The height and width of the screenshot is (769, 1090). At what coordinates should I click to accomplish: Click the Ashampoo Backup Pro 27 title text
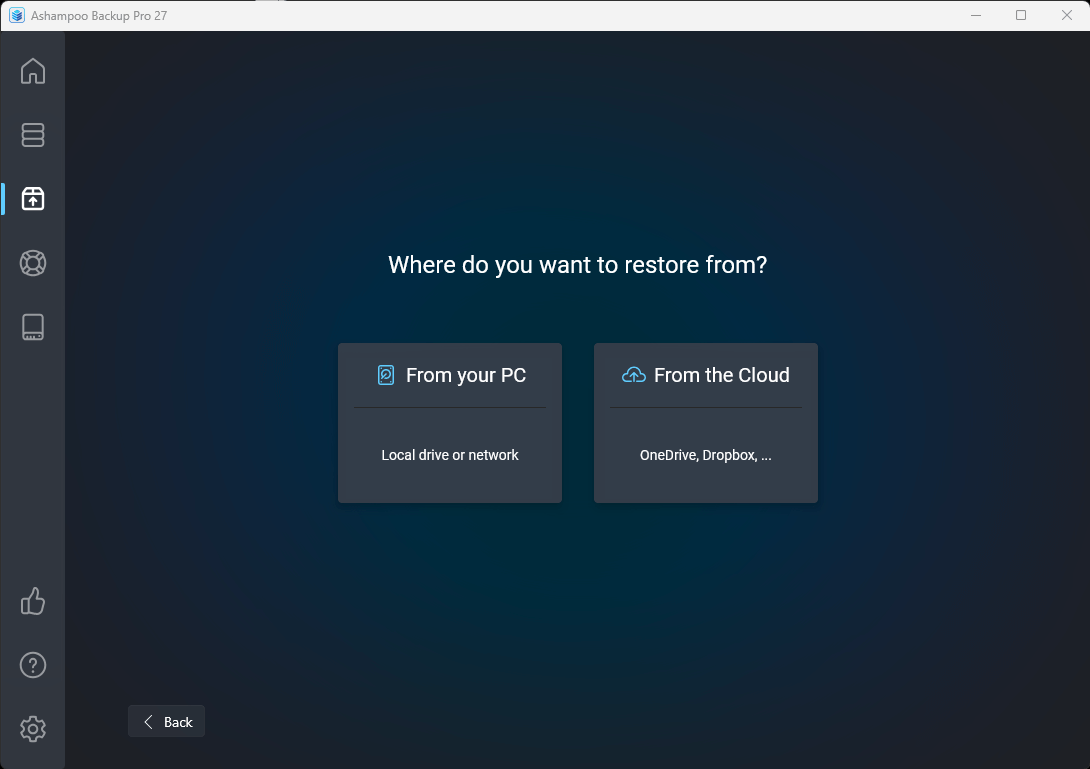pyautogui.click(x=97, y=15)
